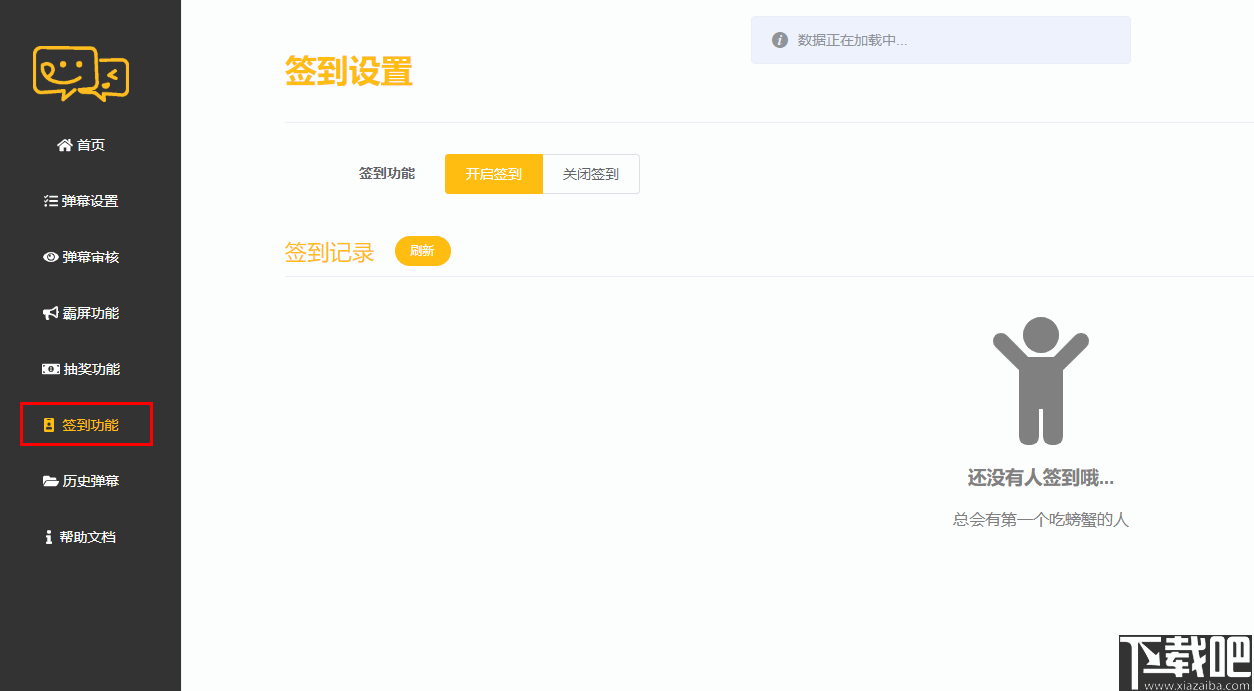
Task: Click the info icon for 帮助文档
Action: click(x=48, y=536)
